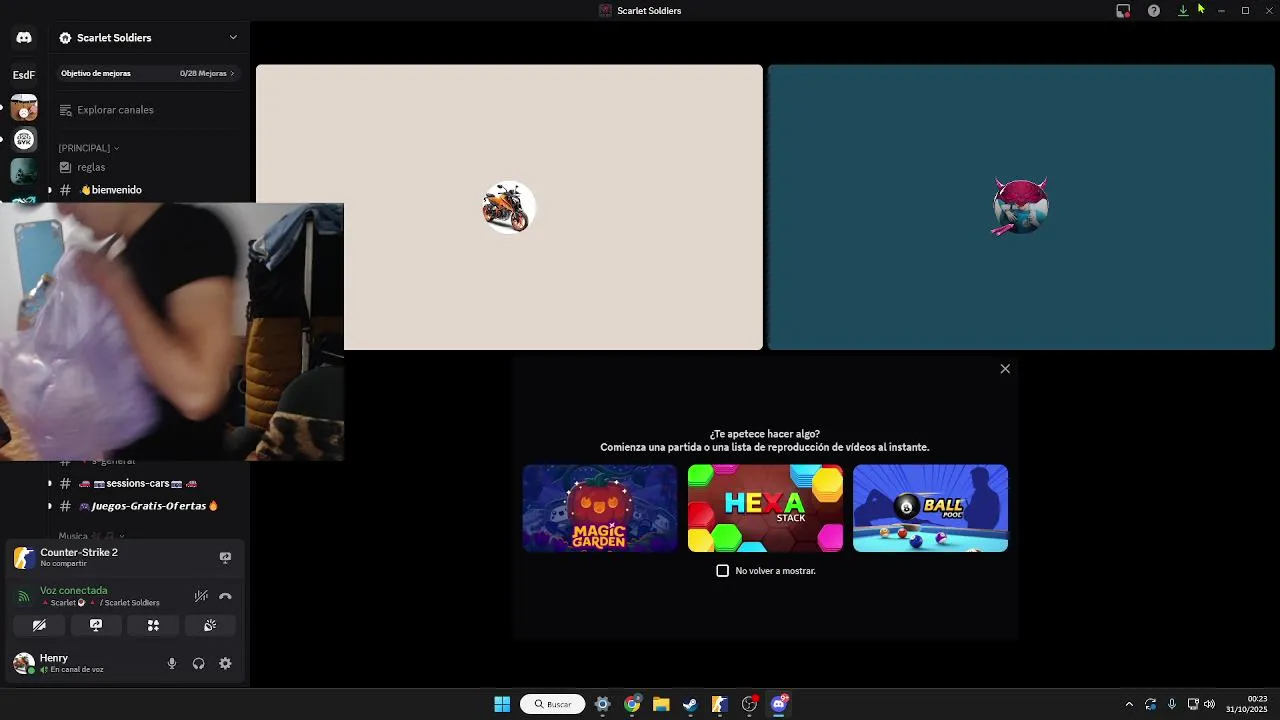Open File Explorer from the taskbar
The height and width of the screenshot is (720, 1280).
click(x=661, y=704)
